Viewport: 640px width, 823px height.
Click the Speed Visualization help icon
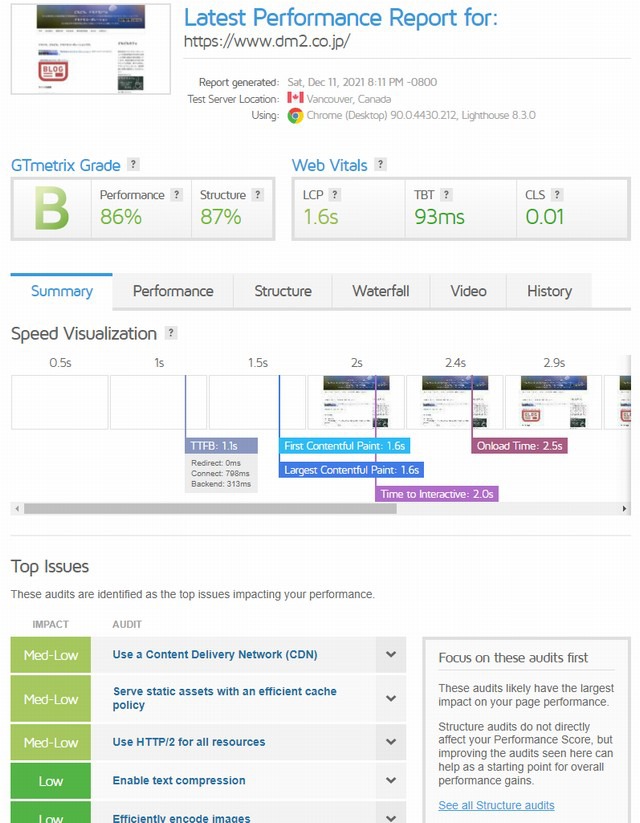point(171,333)
